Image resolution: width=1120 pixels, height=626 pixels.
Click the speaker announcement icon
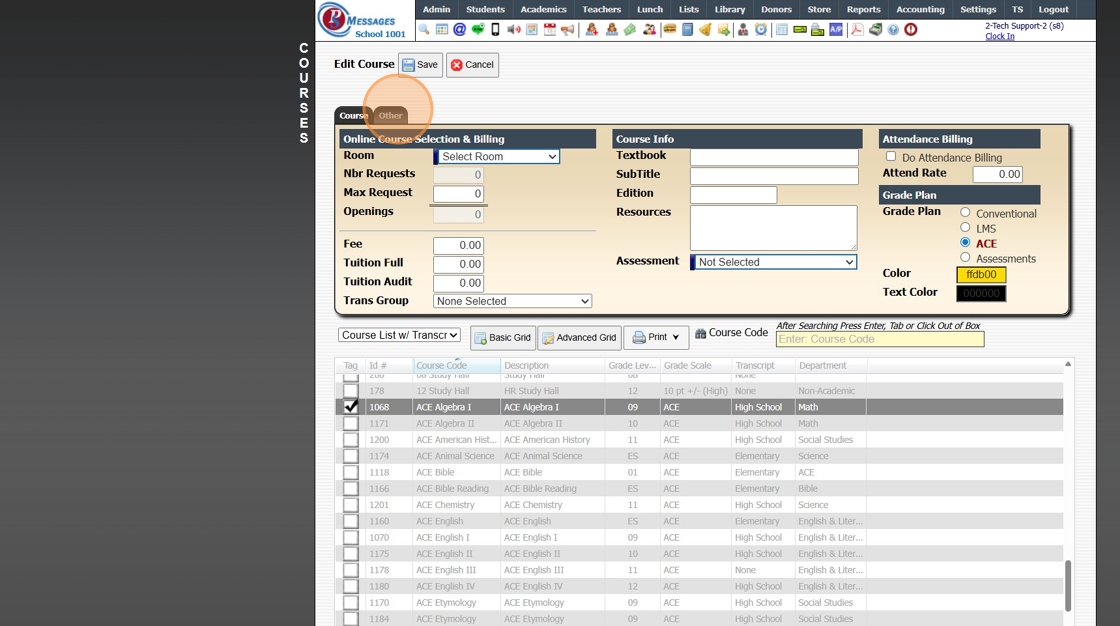[x=514, y=29]
